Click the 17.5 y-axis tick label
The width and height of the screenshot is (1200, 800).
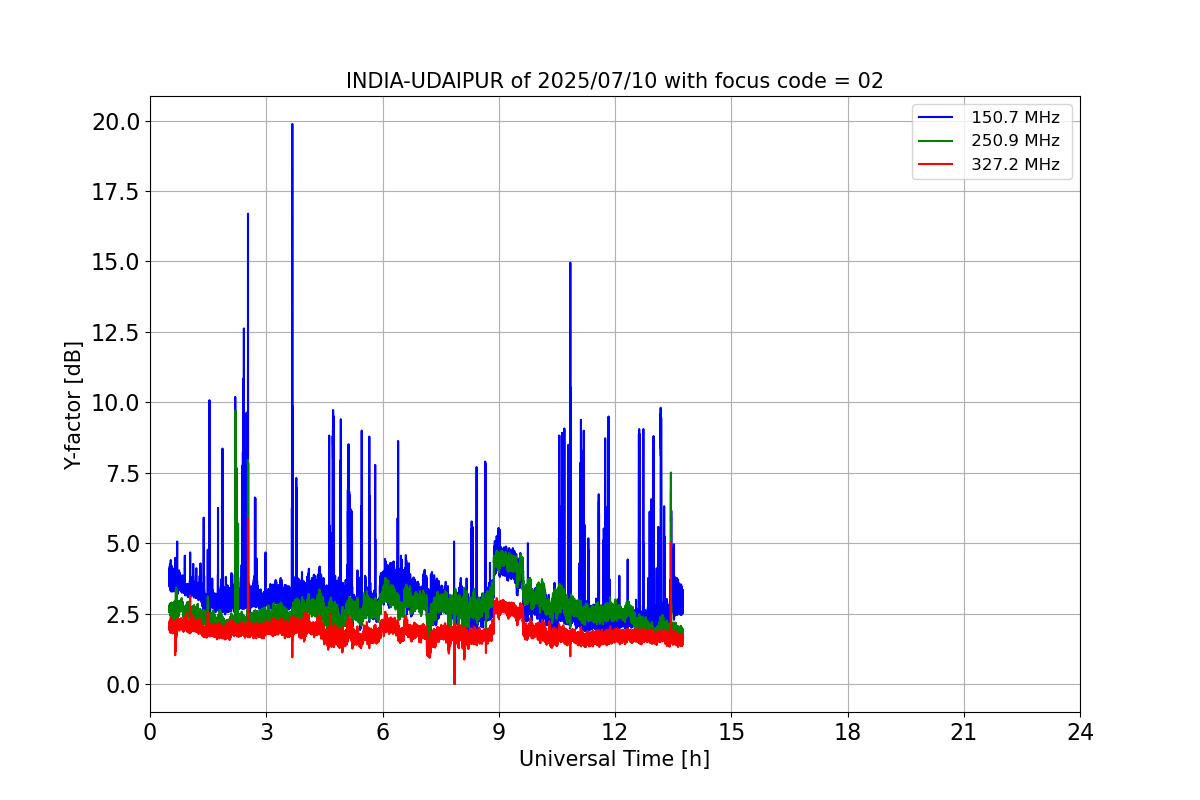[x=114, y=192]
